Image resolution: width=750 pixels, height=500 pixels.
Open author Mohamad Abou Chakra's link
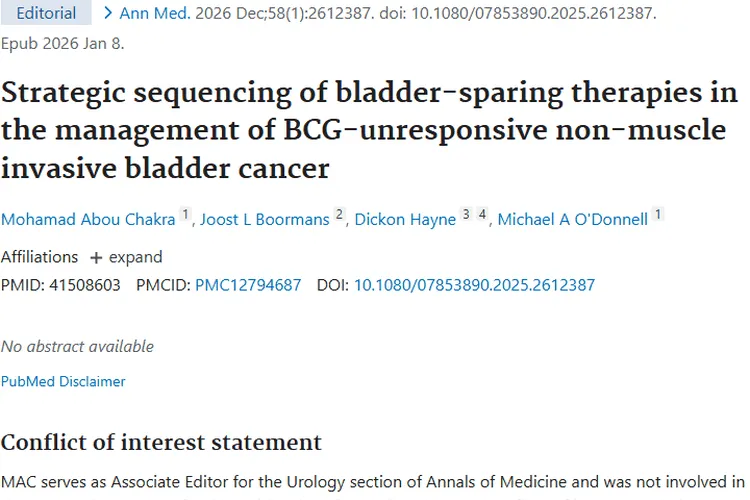(x=88, y=220)
